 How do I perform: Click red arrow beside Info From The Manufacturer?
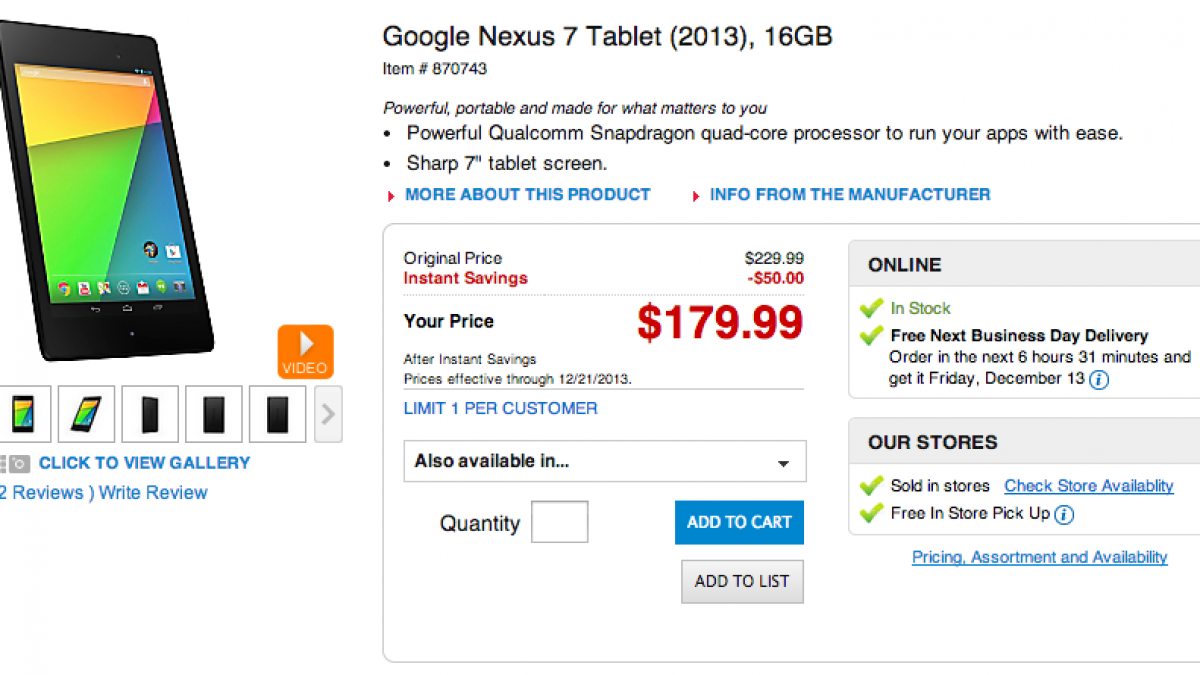[696, 196]
